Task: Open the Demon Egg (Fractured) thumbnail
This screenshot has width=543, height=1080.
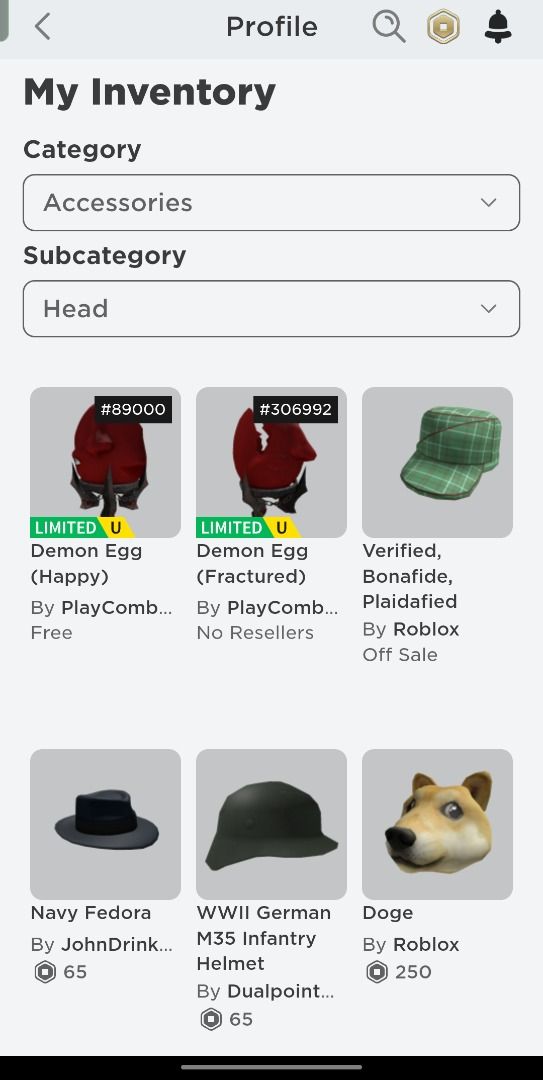Action: click(x=272, y=462)
